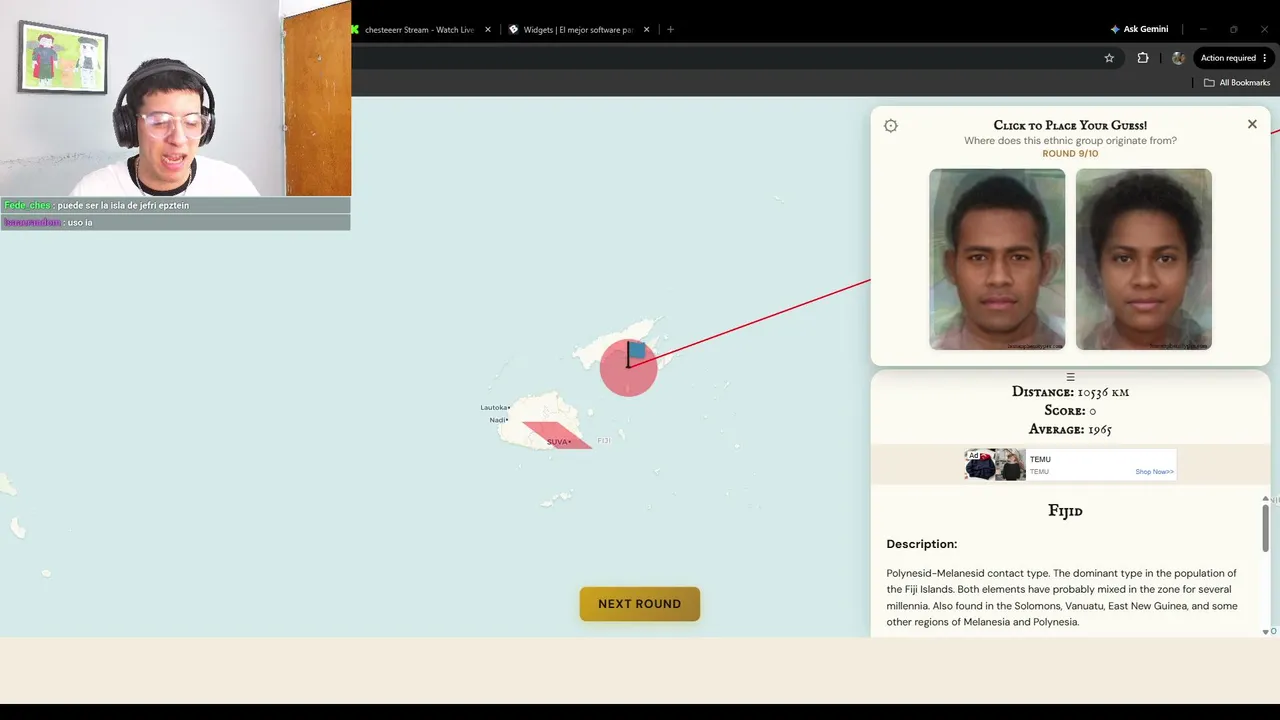The image size is (1280, 720).
Task: Close the Widgets tab
Action: pyautogui.click(x=646, y=30)
